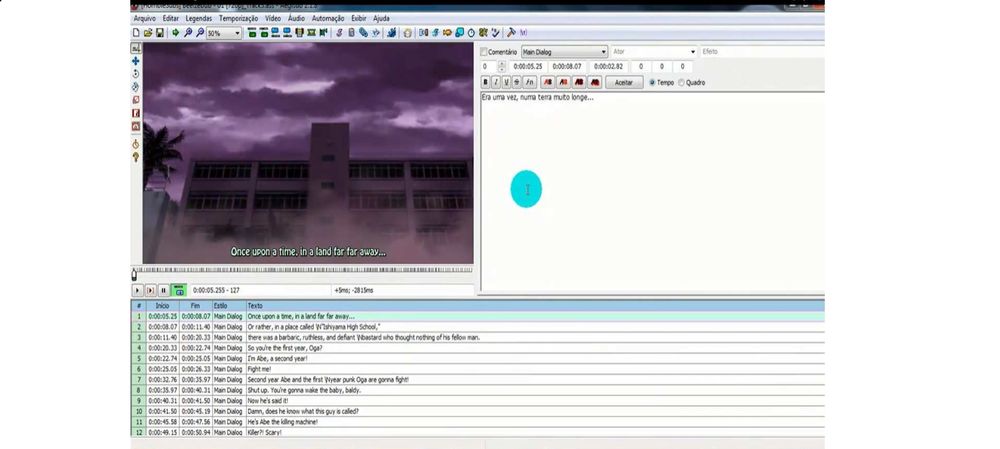Select the Rotate XY tool

pos(135,87)
